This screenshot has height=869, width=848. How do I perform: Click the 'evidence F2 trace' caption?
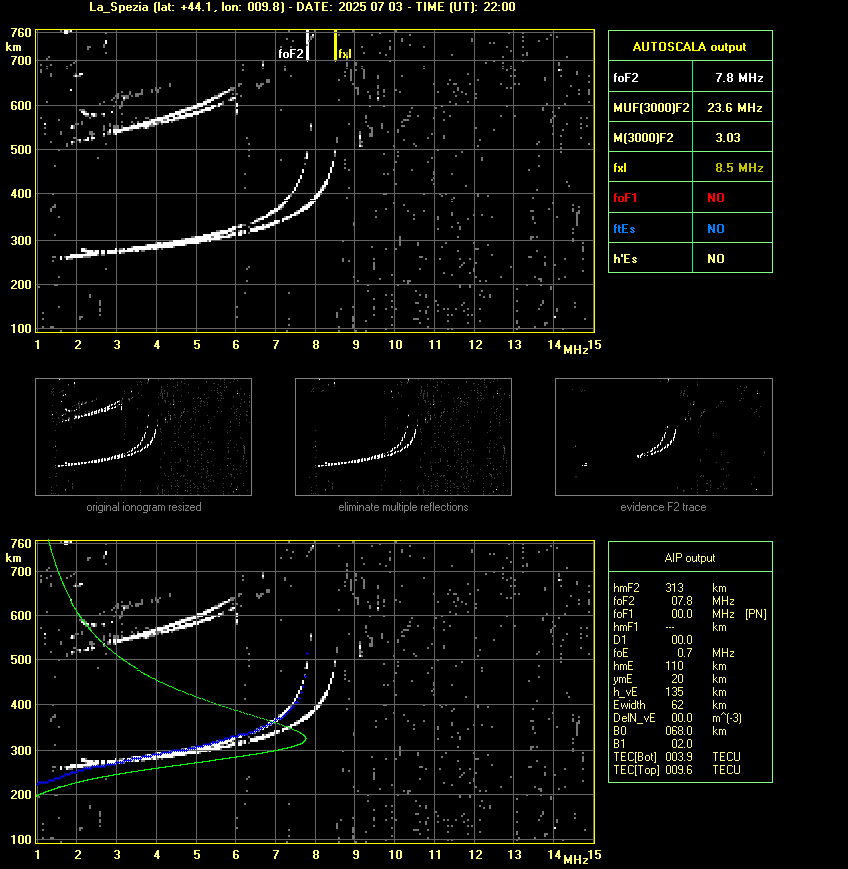click(x=663, y=507)
